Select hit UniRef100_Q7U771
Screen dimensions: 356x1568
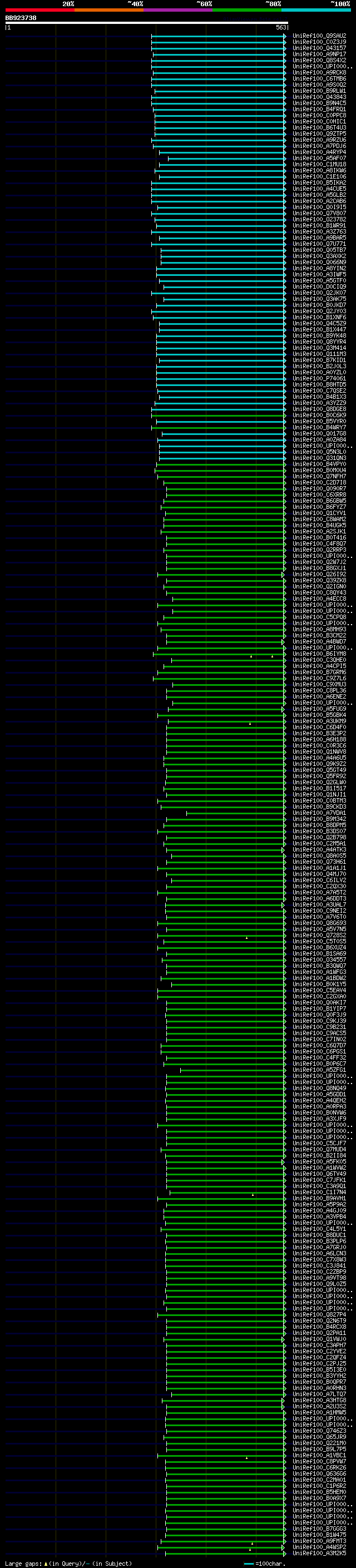(x=319, y=244)
